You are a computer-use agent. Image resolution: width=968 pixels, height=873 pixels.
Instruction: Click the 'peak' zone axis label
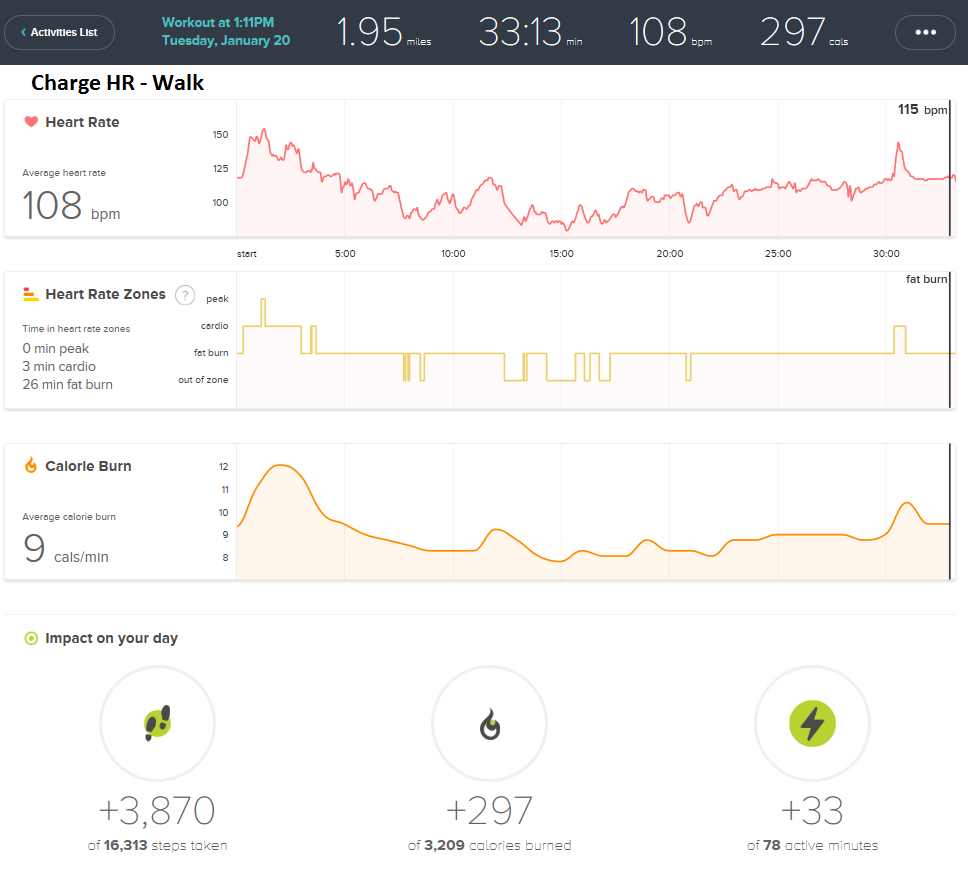pyautogui.click(x=217, y=299)
